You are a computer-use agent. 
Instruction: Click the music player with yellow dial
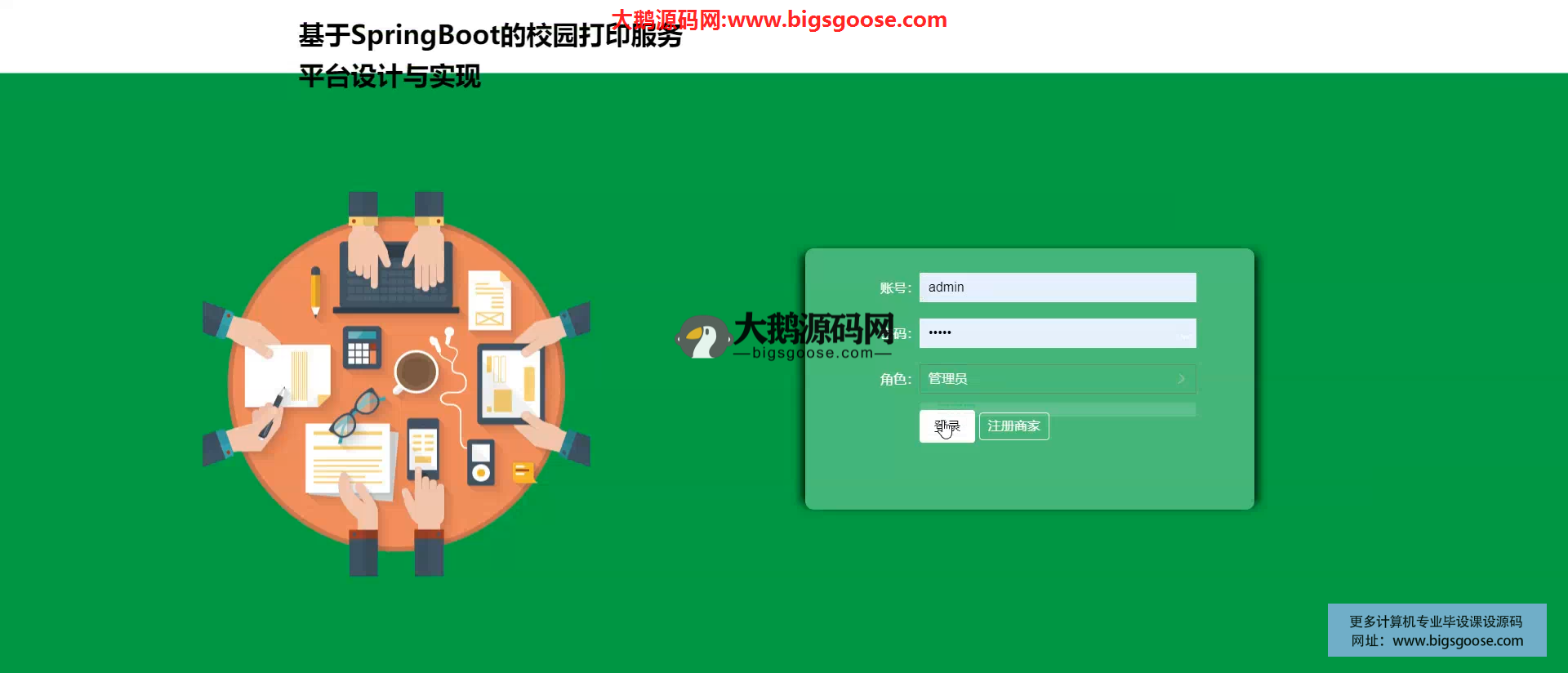tap(481, 462)
